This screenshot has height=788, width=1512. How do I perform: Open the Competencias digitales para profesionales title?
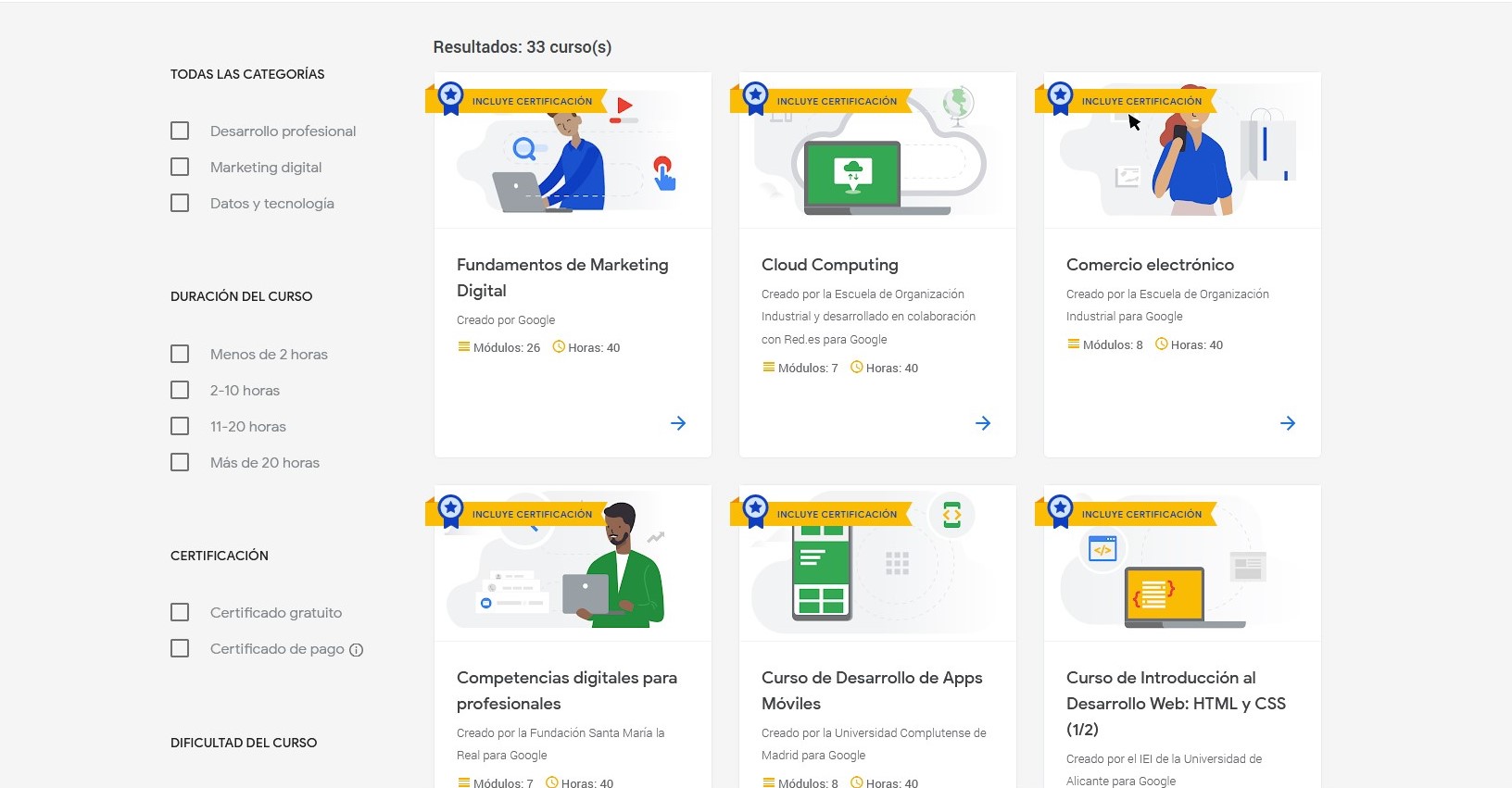(567, 691)
